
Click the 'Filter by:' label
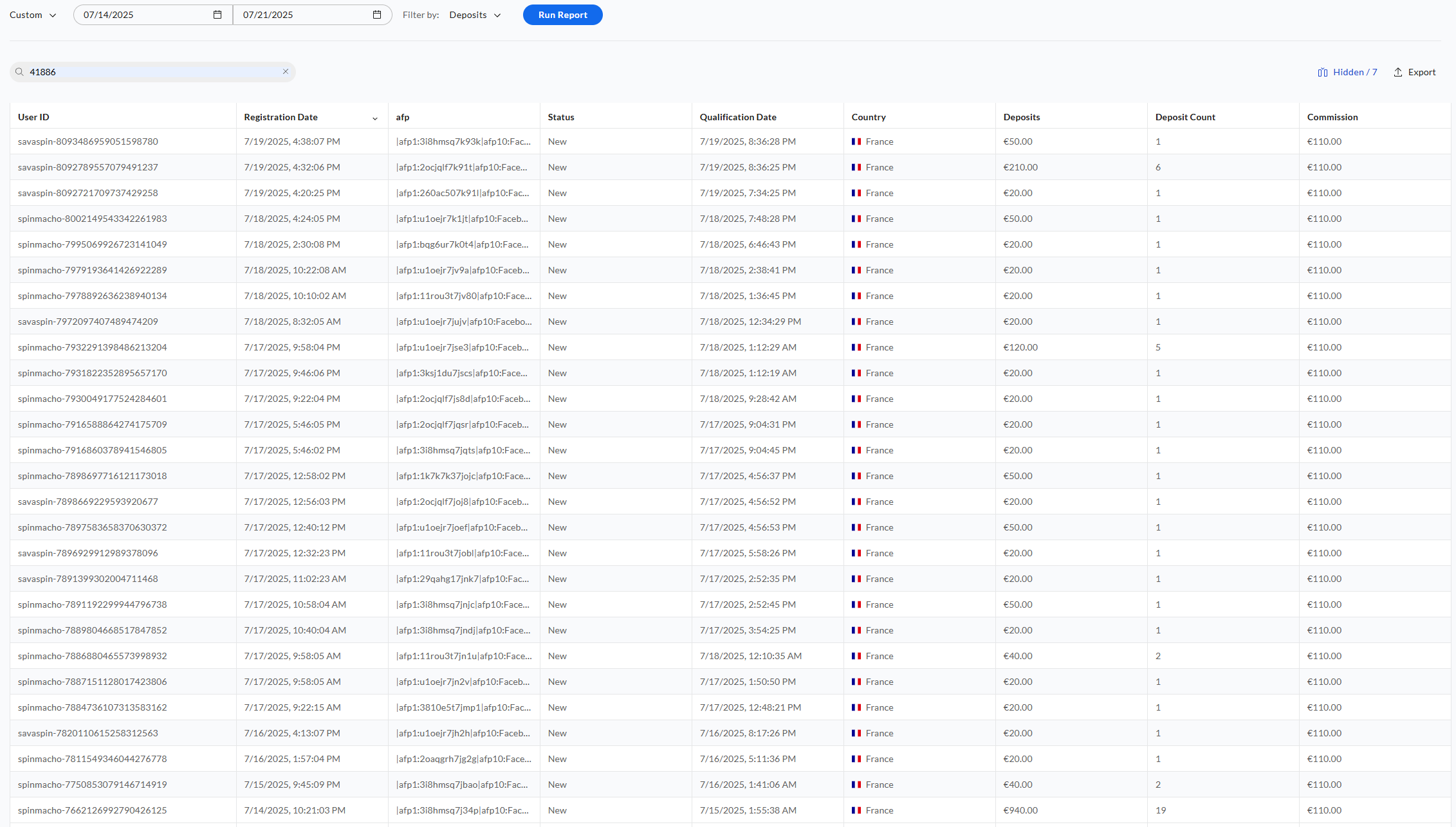coord(421,15)
